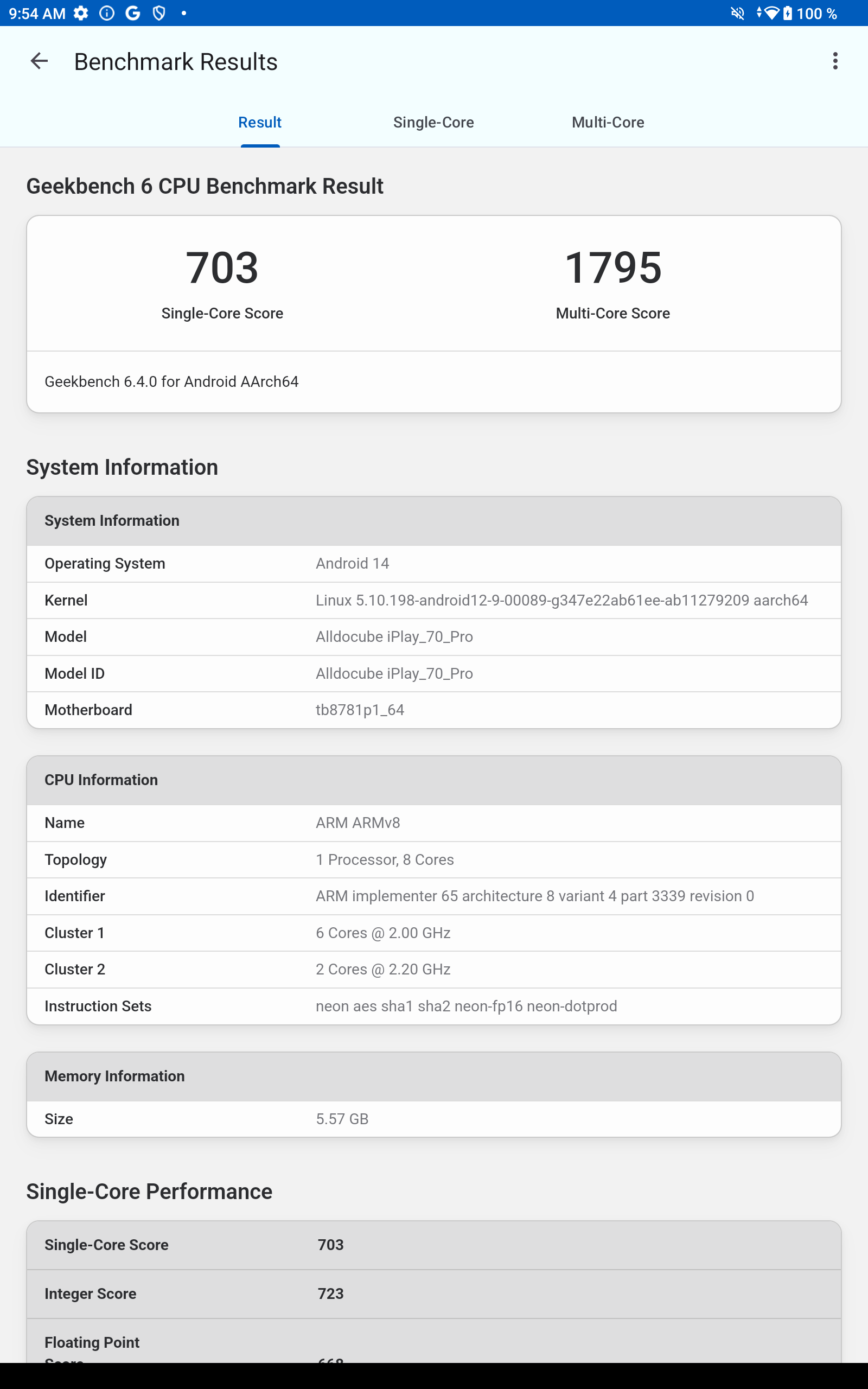Tap the Android 14 operating system value
The height and width of the screenshot is (1389, 868).
click(353, 564)
